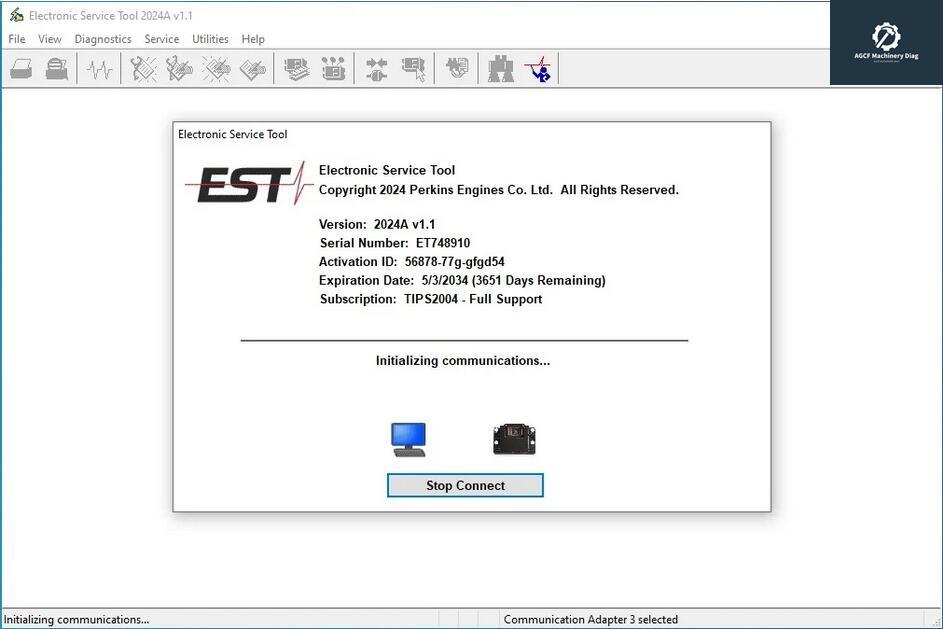Click the red-and-blue graph icon in toolbar
This screenshot has height=629, width=943.
[538, 69]
